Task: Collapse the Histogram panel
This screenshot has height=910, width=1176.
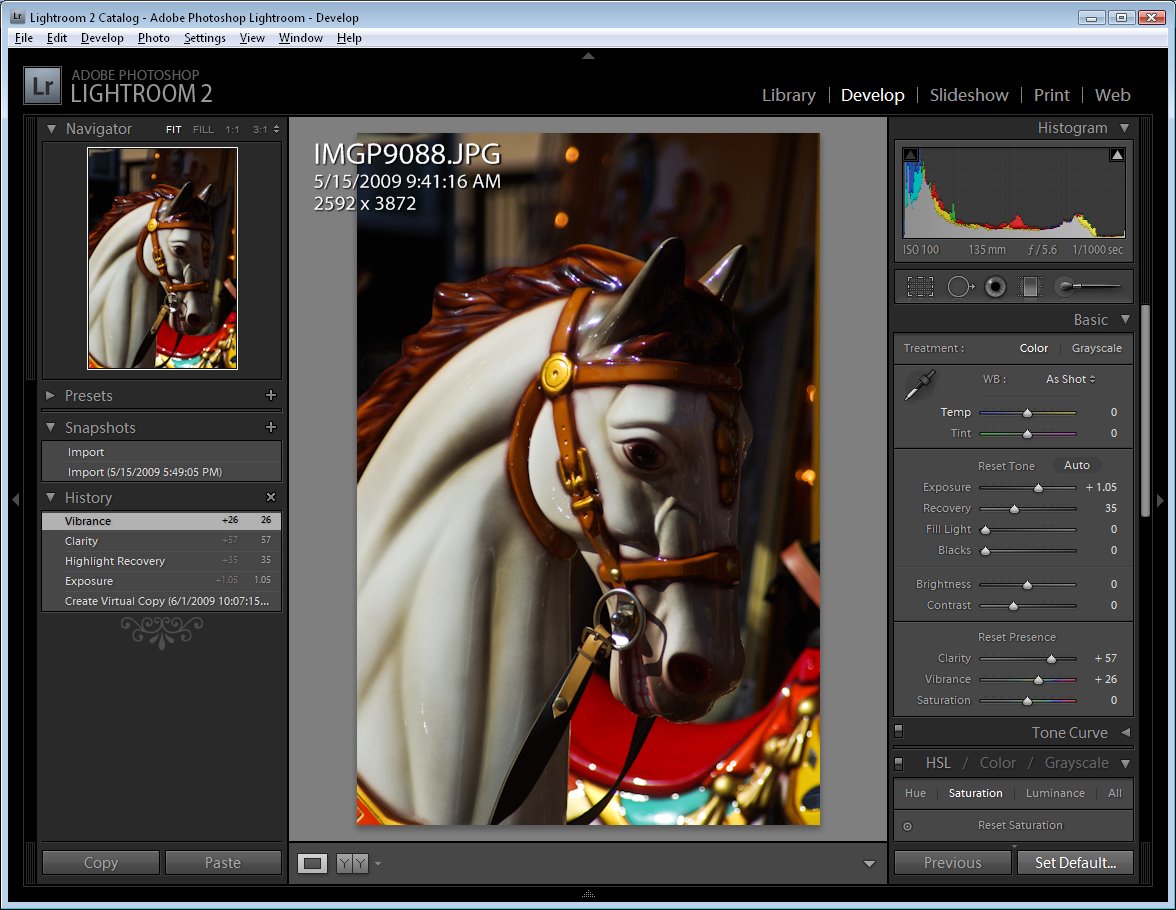Action: click(x=1124, y=128)
